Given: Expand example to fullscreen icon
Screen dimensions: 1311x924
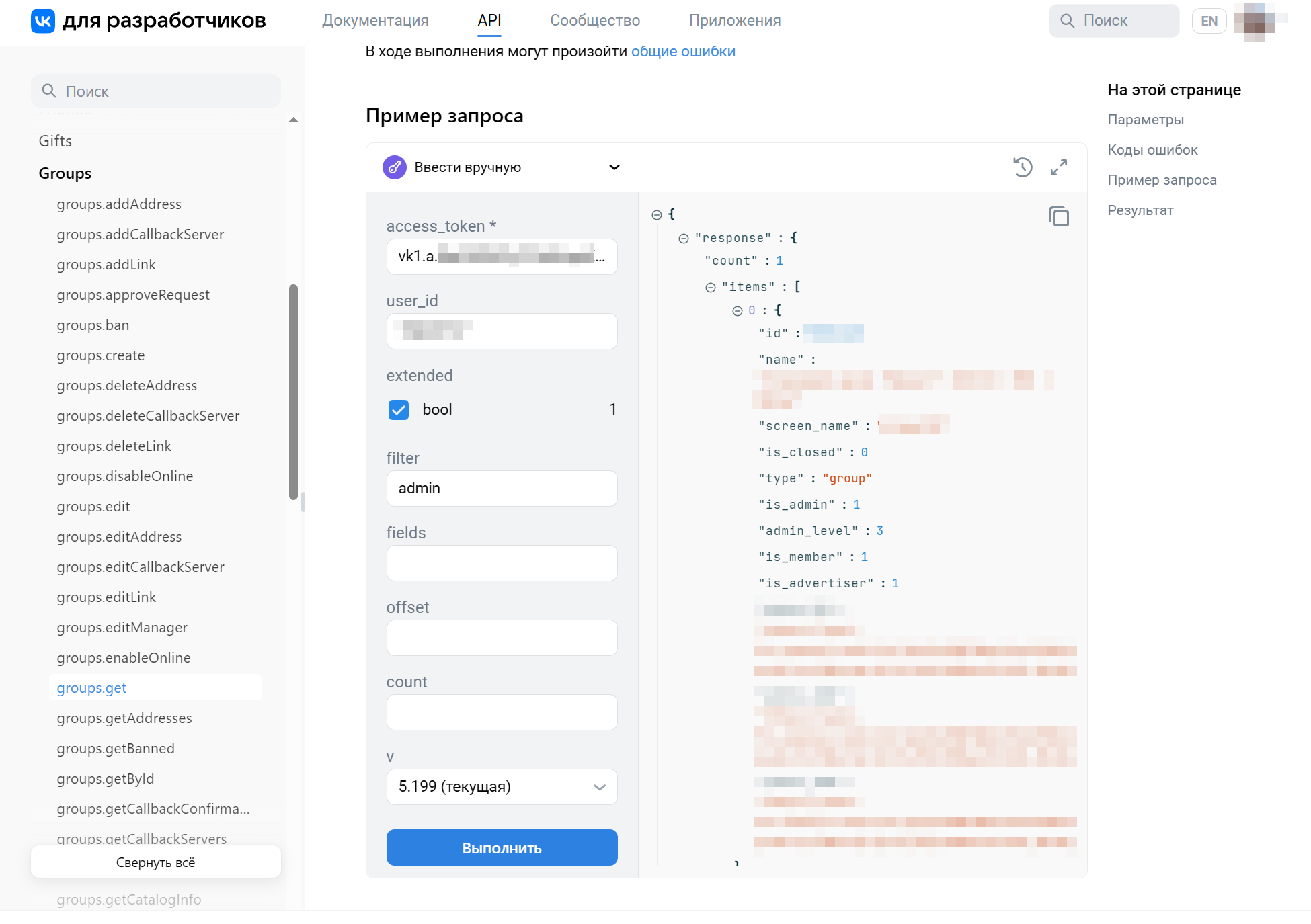Looking at the screenshot, I should tap(1059, 167).
